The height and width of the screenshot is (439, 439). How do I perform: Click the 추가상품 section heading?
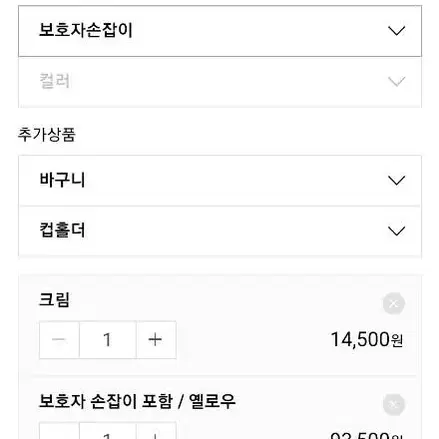click(47, 135)
